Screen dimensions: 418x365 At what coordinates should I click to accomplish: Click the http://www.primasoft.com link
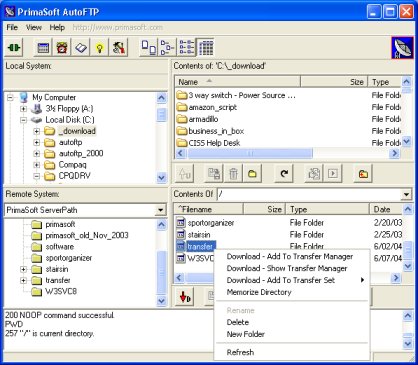pos(118,27)
